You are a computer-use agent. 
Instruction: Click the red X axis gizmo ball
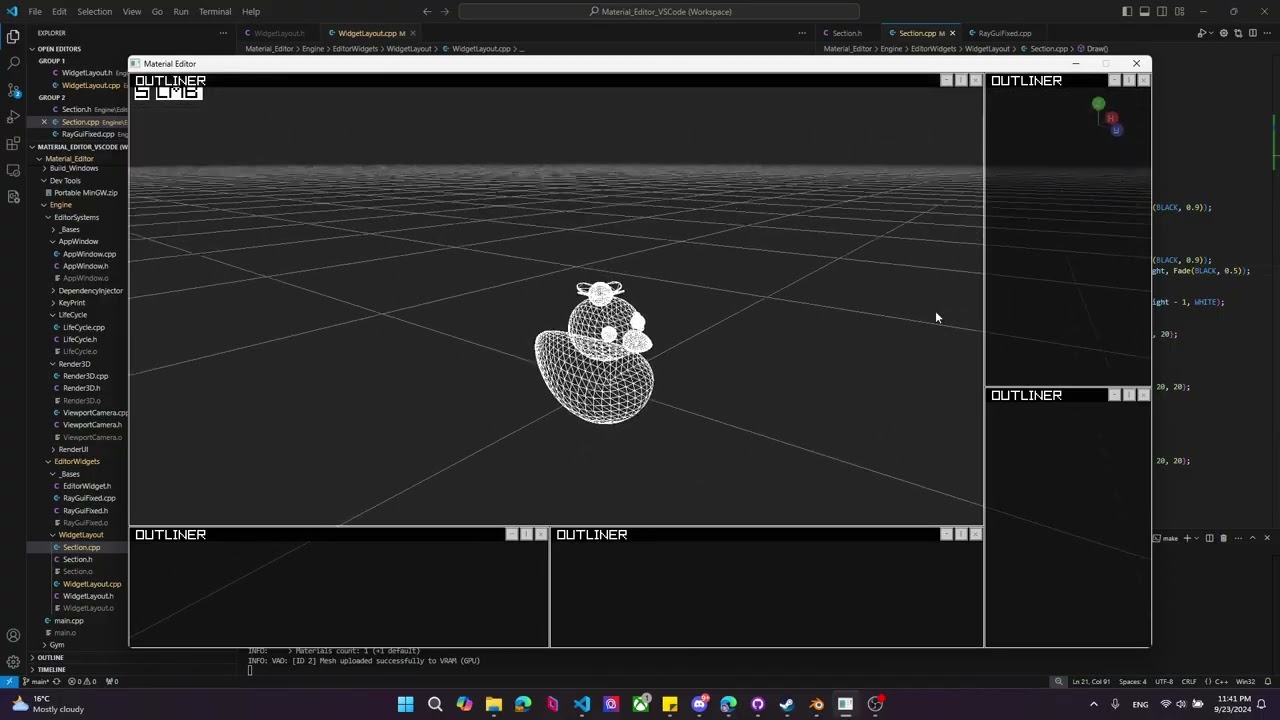[1110, 119]
